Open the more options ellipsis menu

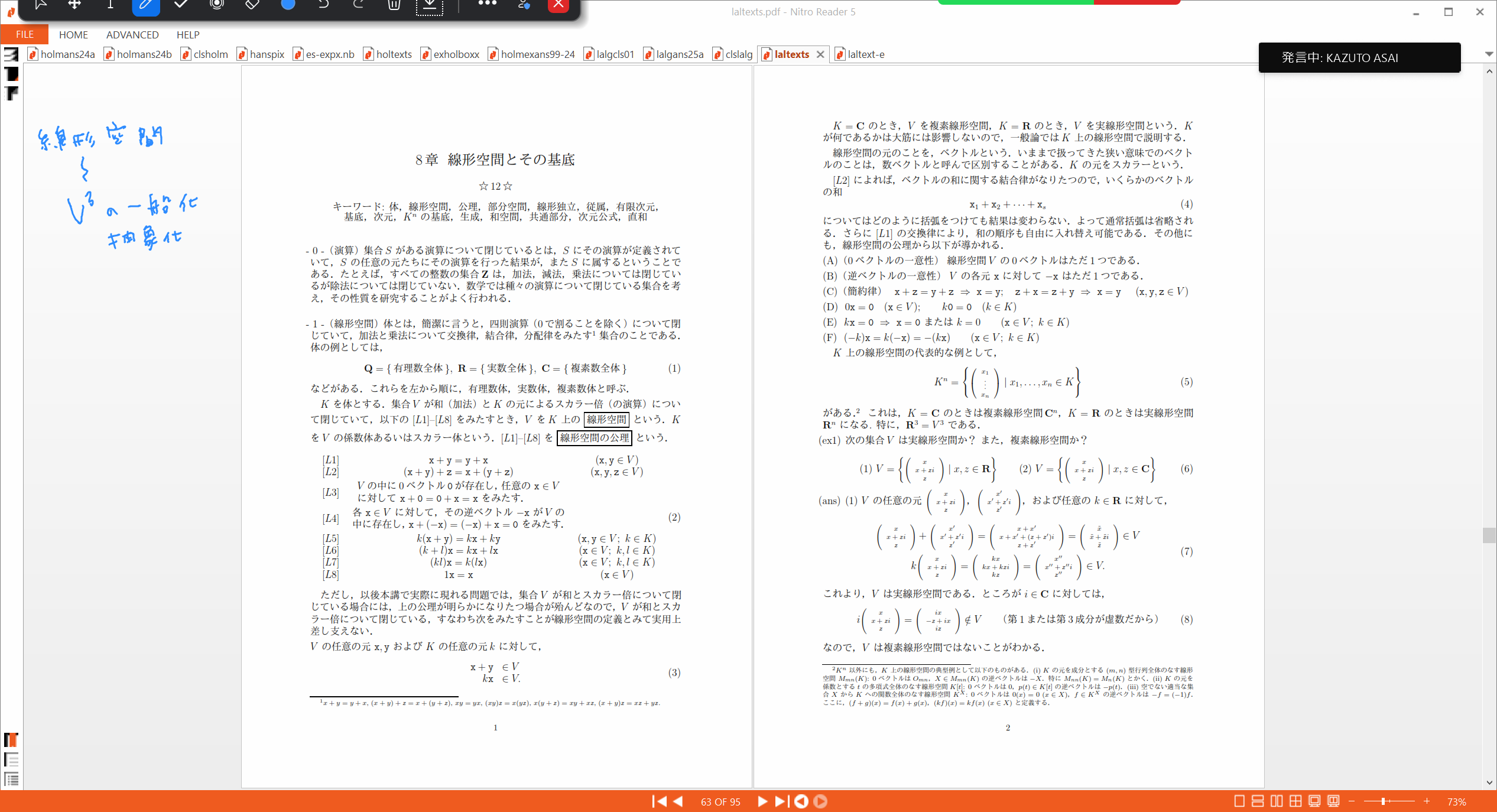487,4
